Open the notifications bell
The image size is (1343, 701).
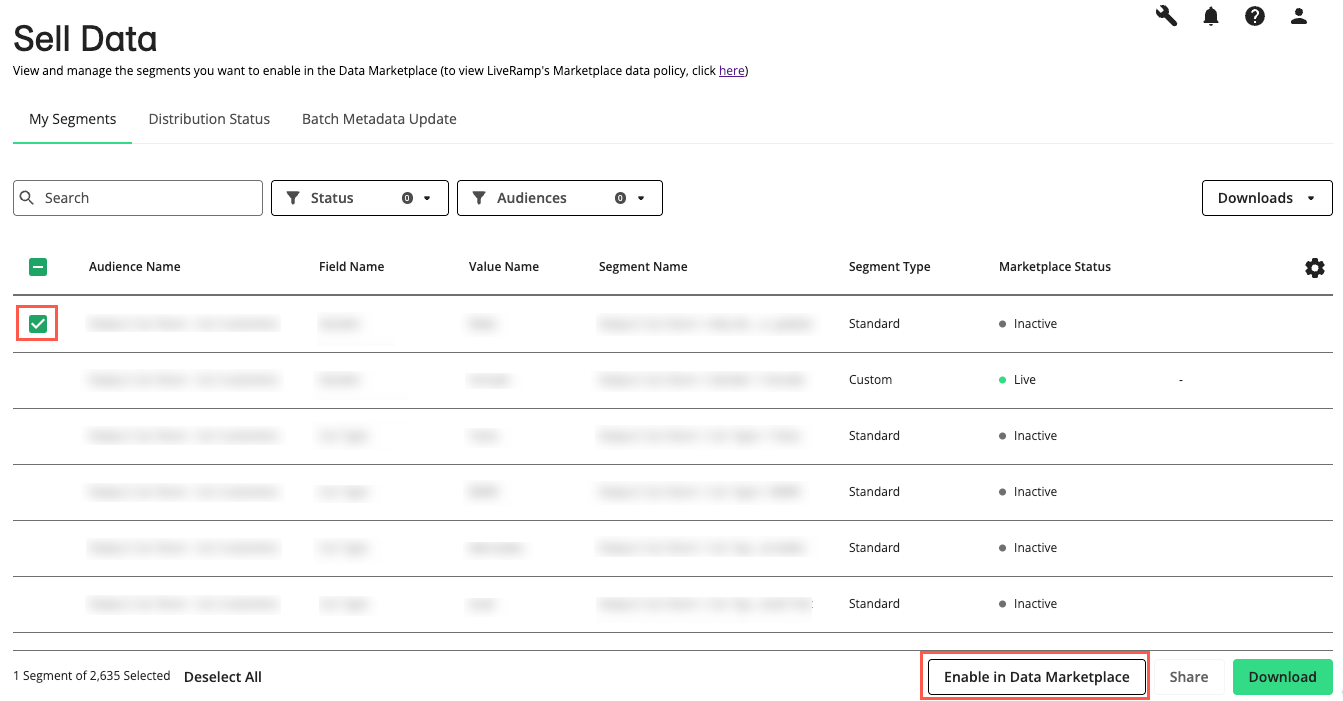pos(1211,16)
